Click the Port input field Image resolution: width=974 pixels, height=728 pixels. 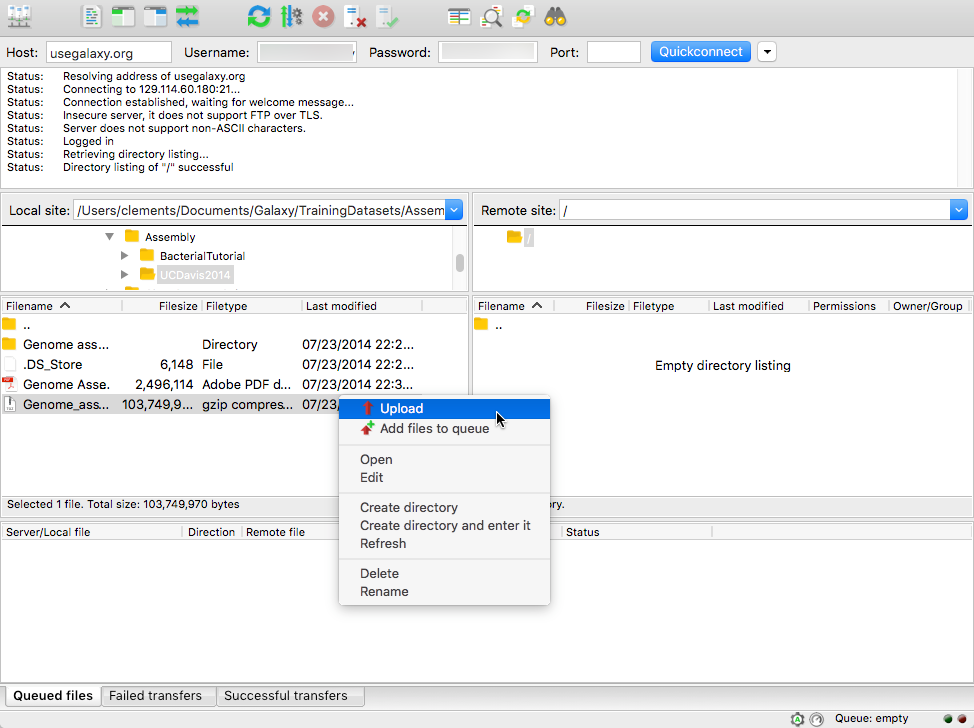614,52
